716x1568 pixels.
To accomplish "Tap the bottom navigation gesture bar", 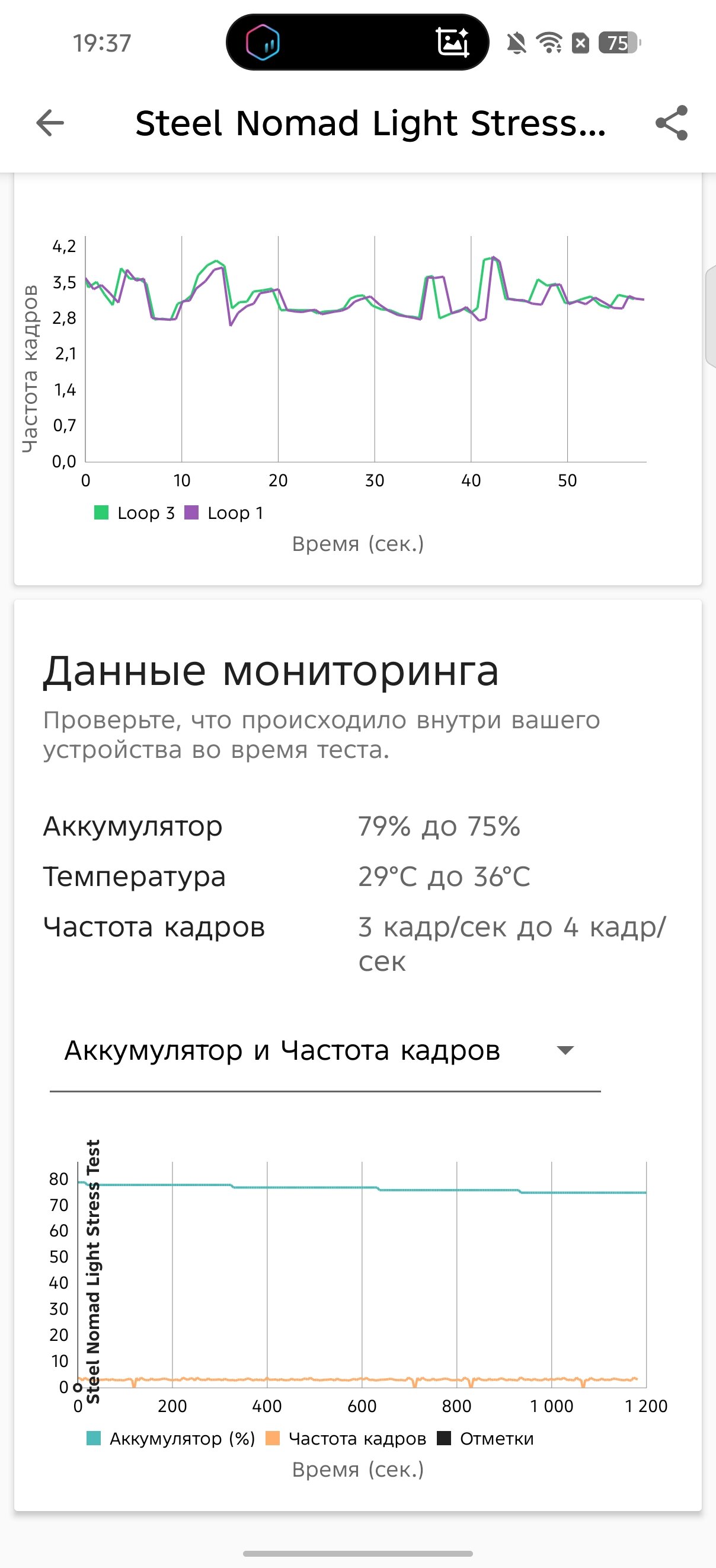I will pos(357,1553).
